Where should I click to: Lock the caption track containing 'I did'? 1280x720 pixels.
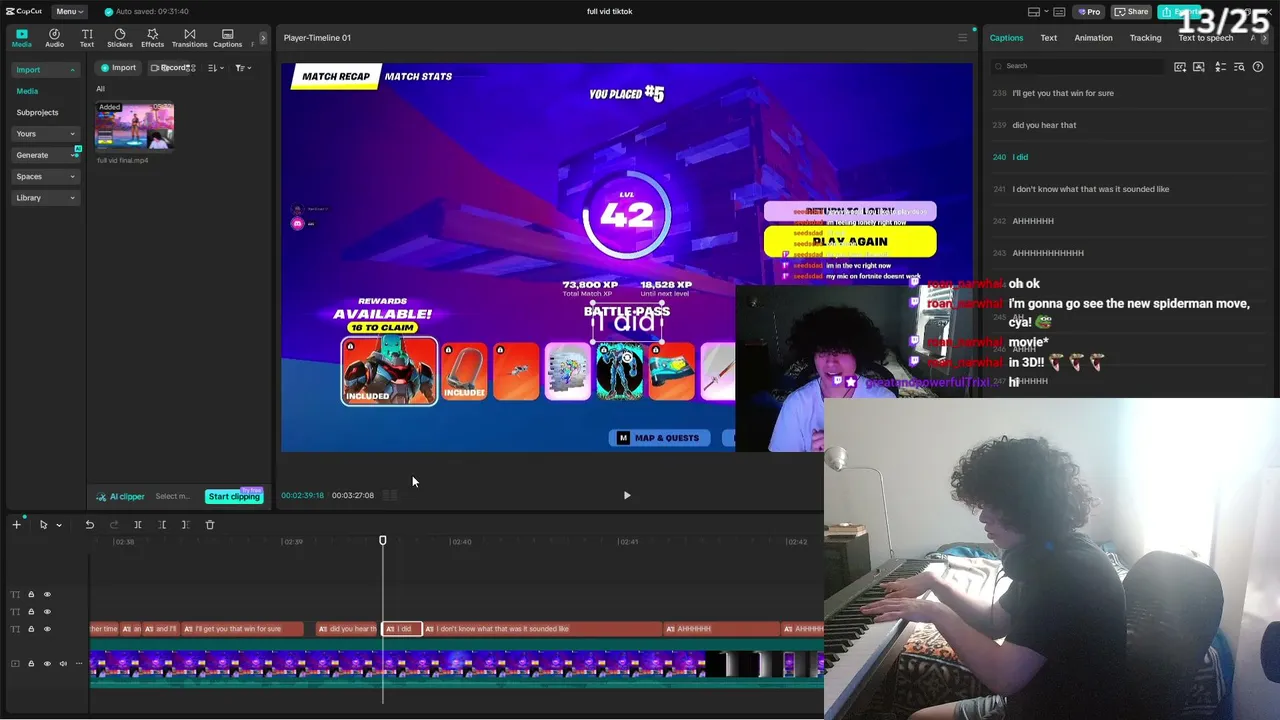point(31,629)
